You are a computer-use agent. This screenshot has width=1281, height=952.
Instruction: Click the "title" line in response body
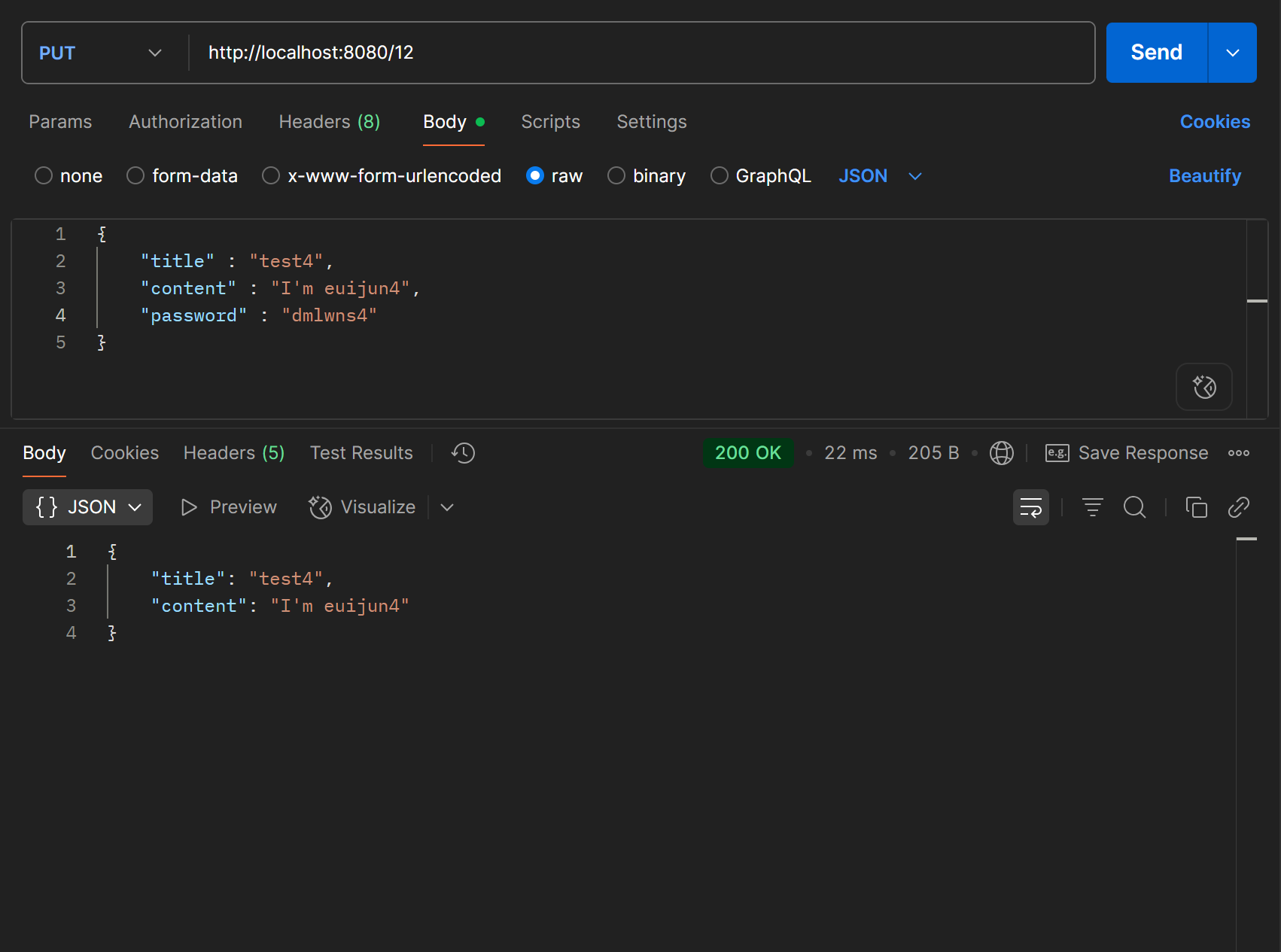242,579
